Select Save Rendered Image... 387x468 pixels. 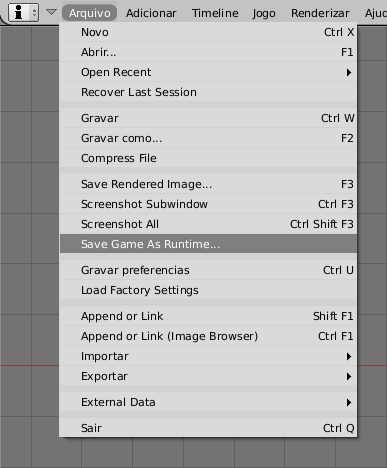coord(208,184)
